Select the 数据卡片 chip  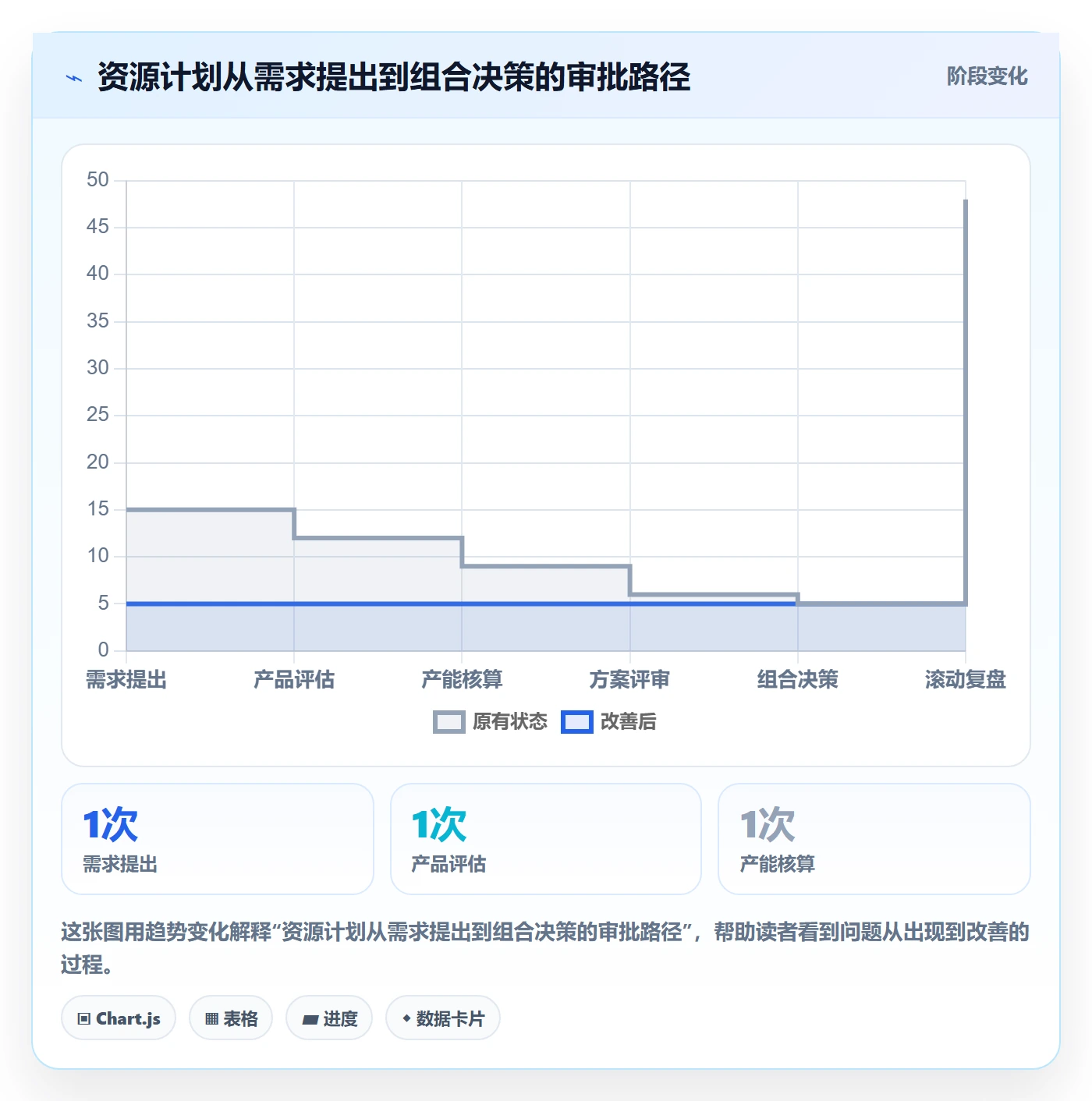click(x=443, y=1018)
